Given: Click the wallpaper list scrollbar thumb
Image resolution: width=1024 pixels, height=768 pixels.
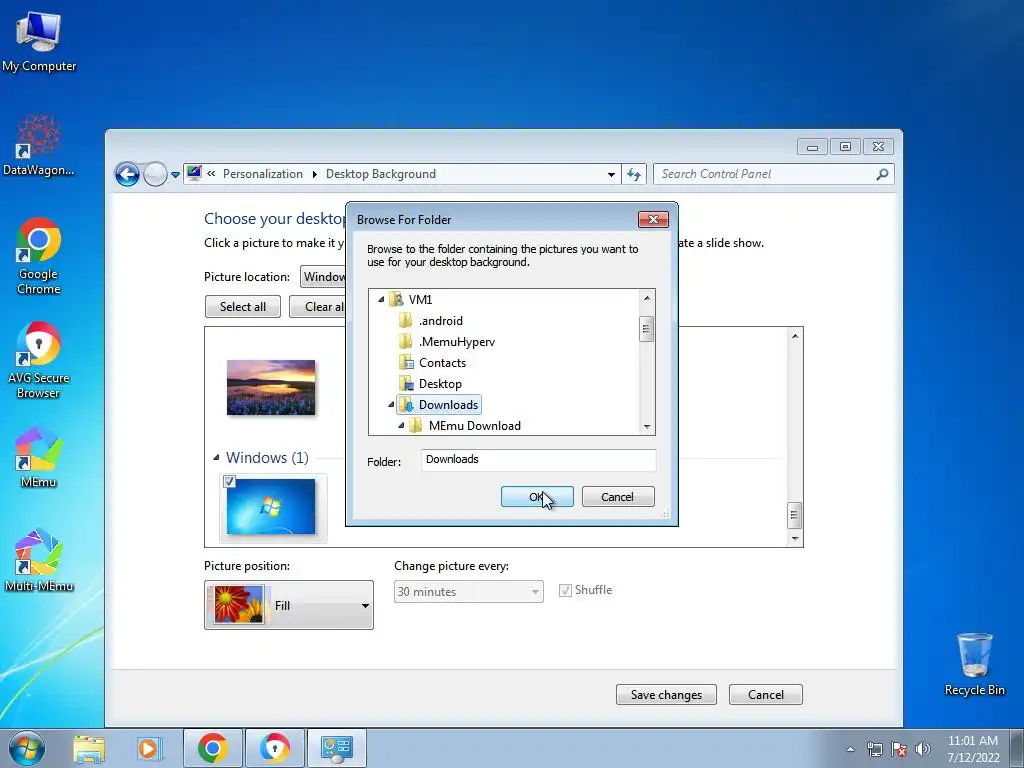Looking at the screenshot, I should pos(794,515).
